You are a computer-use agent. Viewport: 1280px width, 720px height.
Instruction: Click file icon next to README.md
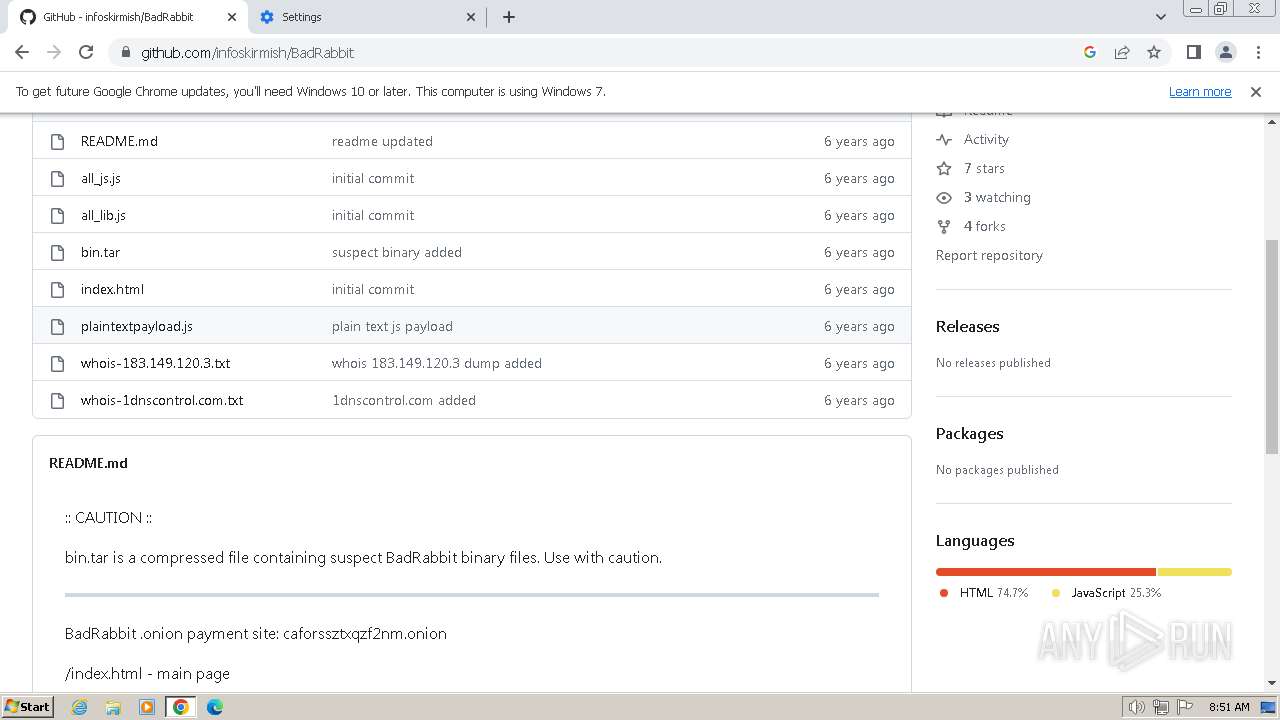[57, 141]
